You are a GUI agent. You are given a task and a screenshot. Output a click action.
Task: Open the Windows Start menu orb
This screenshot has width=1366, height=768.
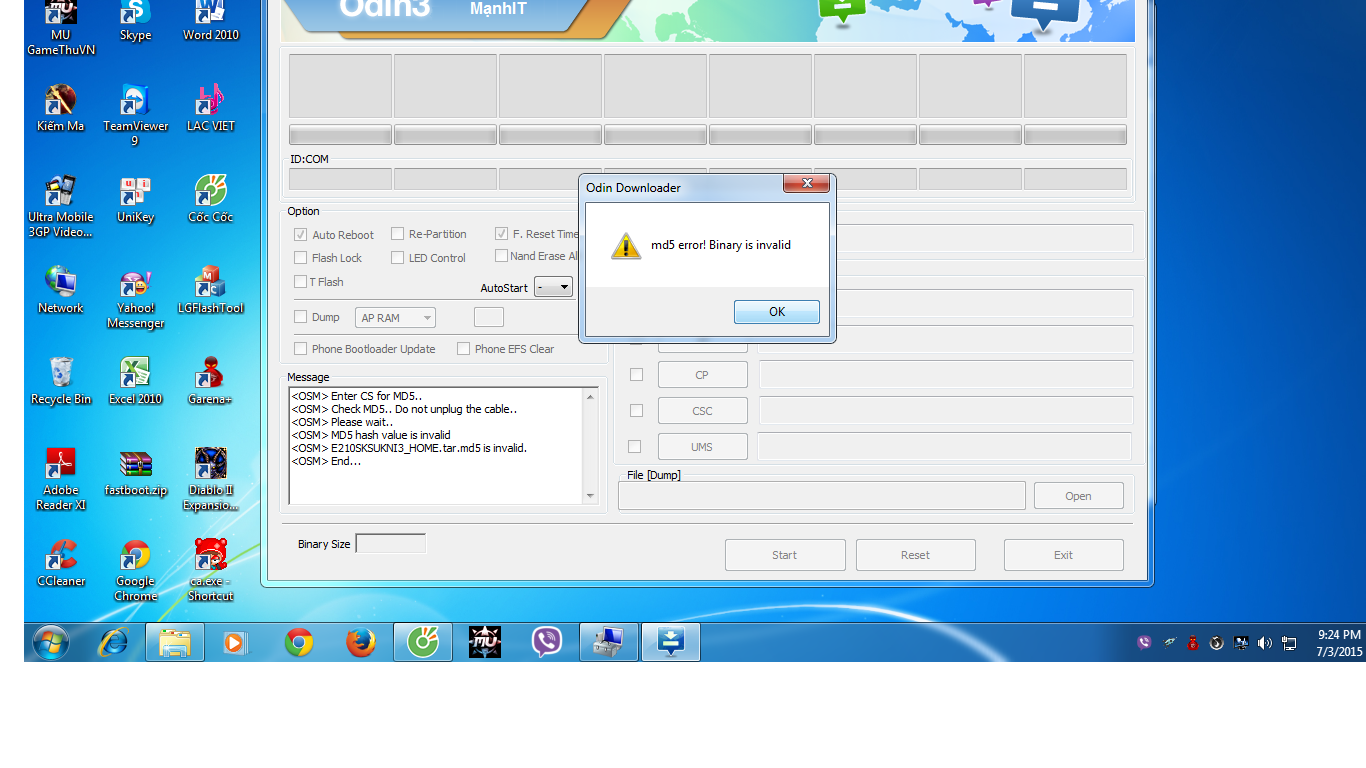tap(50, 642)
